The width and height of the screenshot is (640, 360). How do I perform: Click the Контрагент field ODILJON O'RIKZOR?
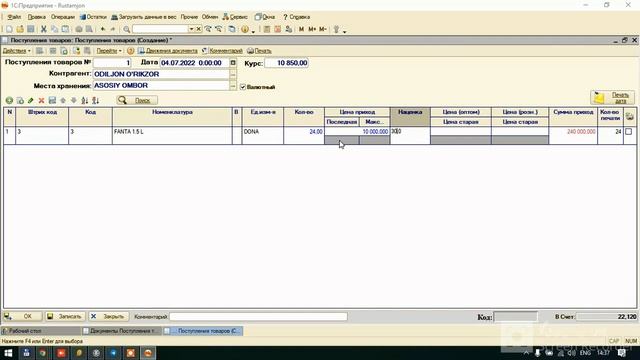[x=161, y=74]
